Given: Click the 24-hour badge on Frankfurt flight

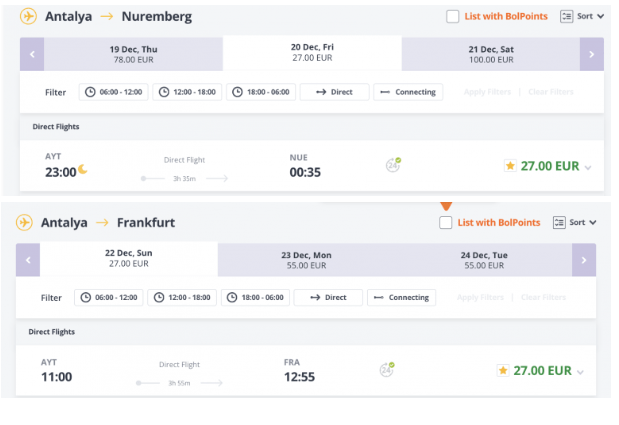Looking at the screenshot, I should 387,369.
